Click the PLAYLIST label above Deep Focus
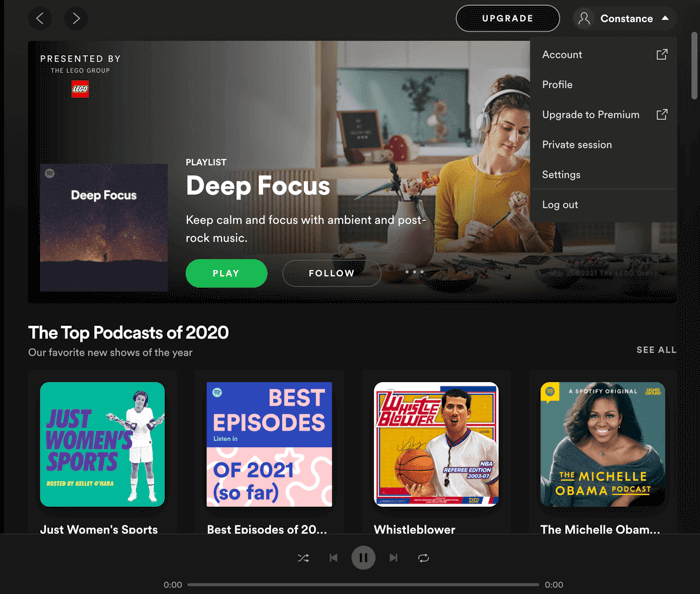Viewport: 700px width, 594px height. click(x=206, y=162)
